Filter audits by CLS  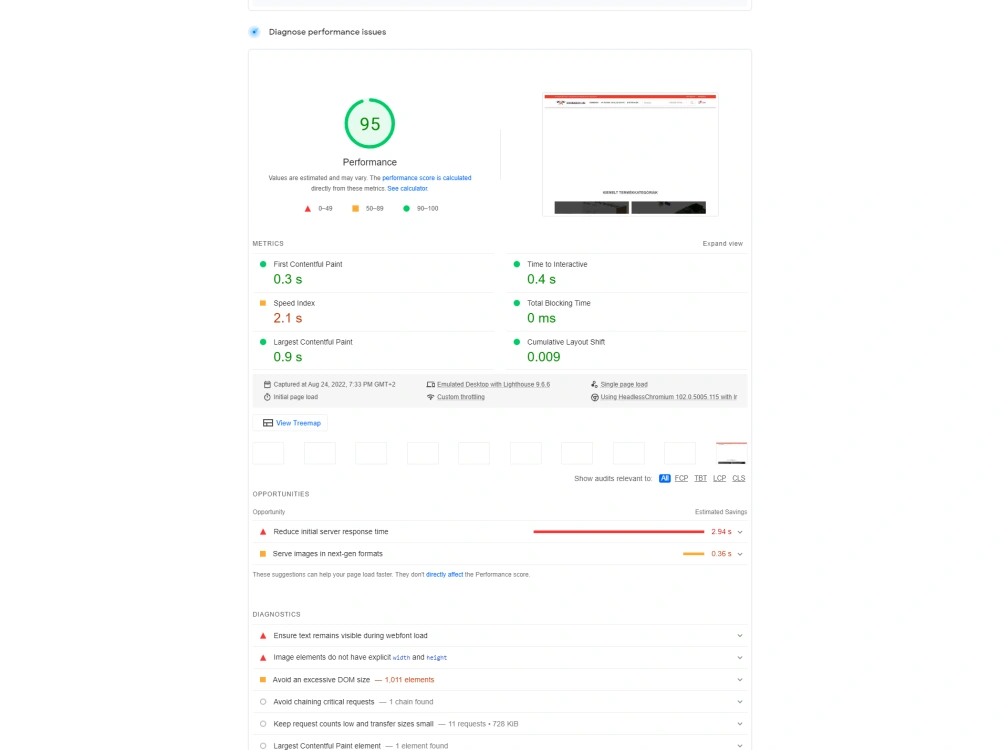(739, 478)
